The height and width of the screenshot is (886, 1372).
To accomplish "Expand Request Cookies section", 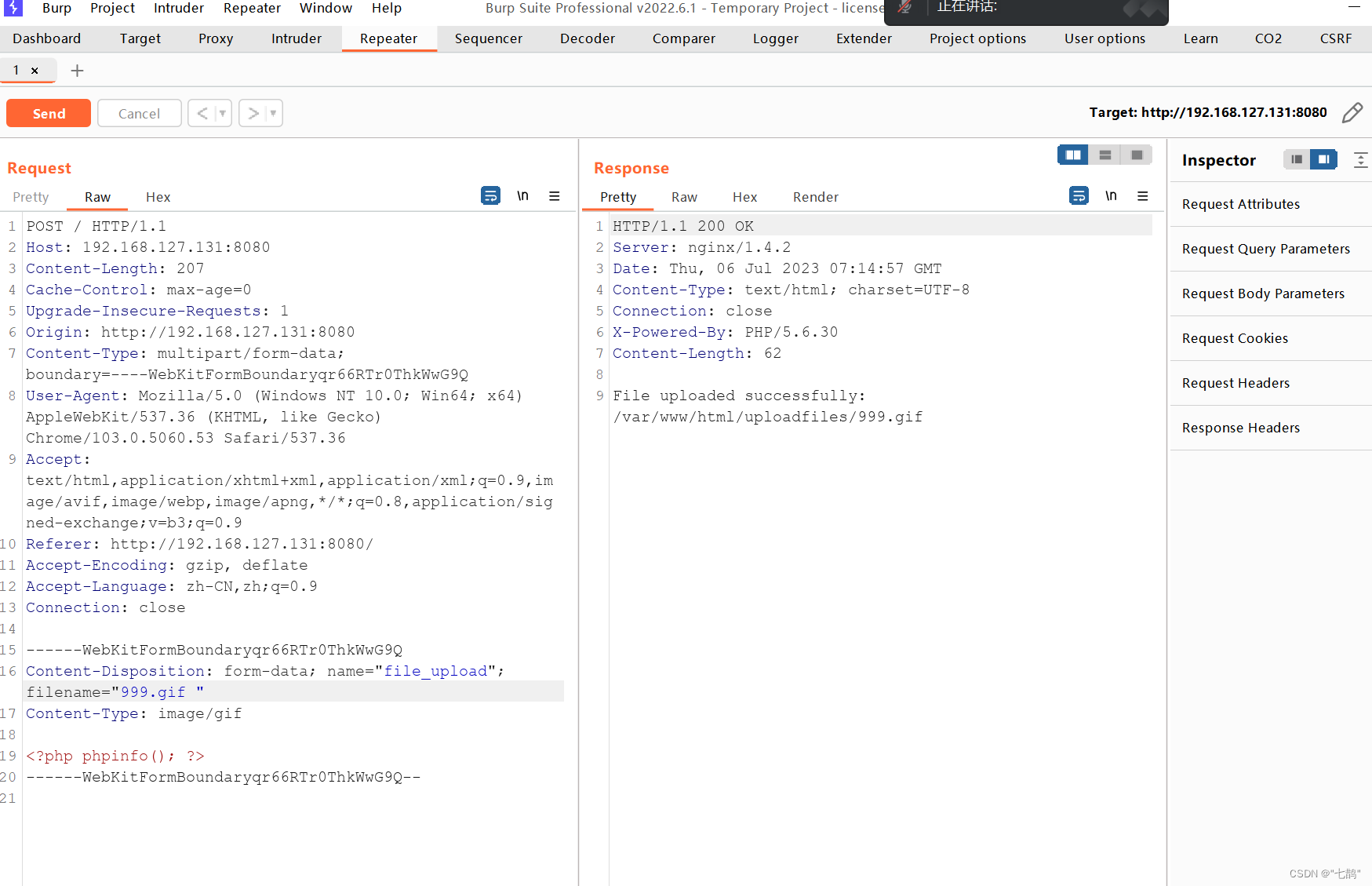I will pos(1271,338).
